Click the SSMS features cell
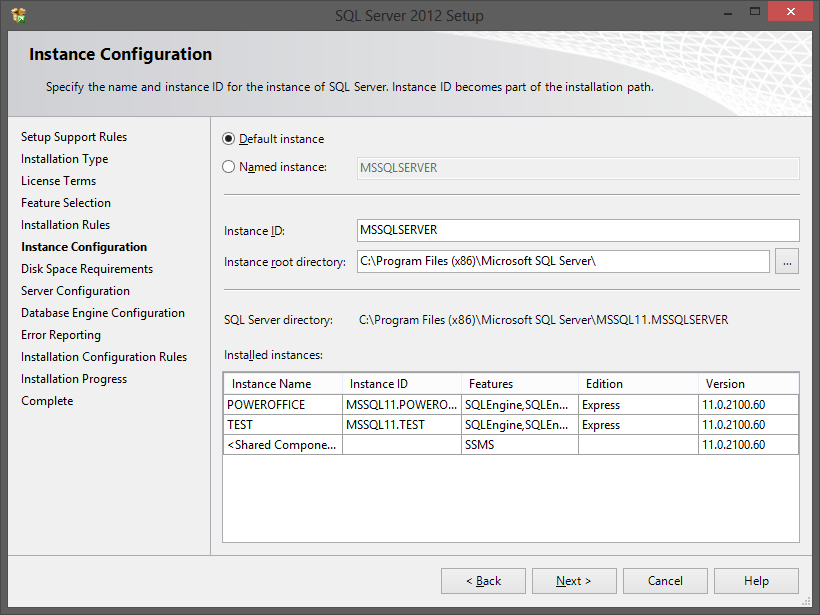Viewport: 820px width, 615px height. [x=520, y=445]
